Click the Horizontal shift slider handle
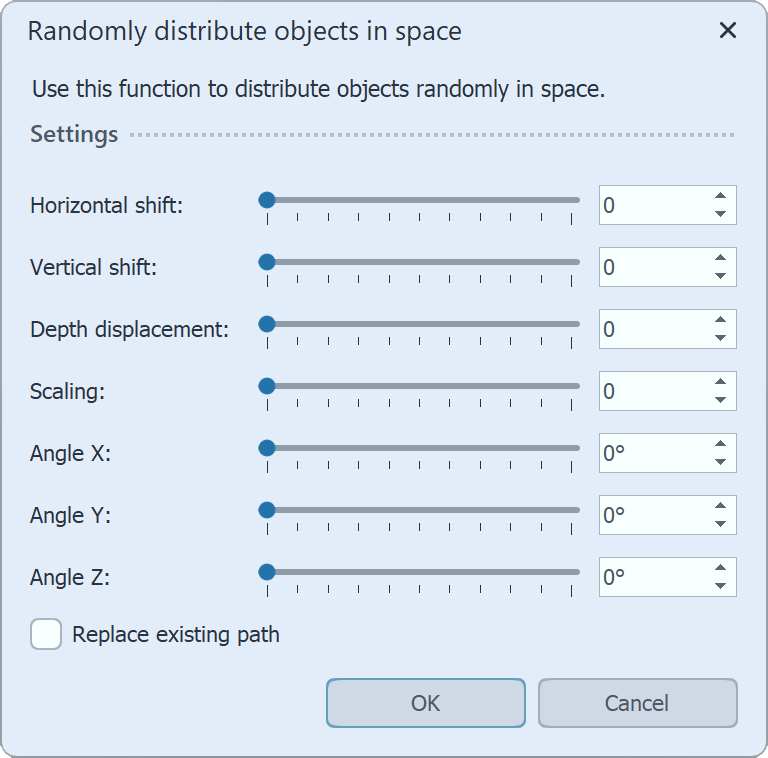Viewport: 768px width, 758px height. pos(267,200)
